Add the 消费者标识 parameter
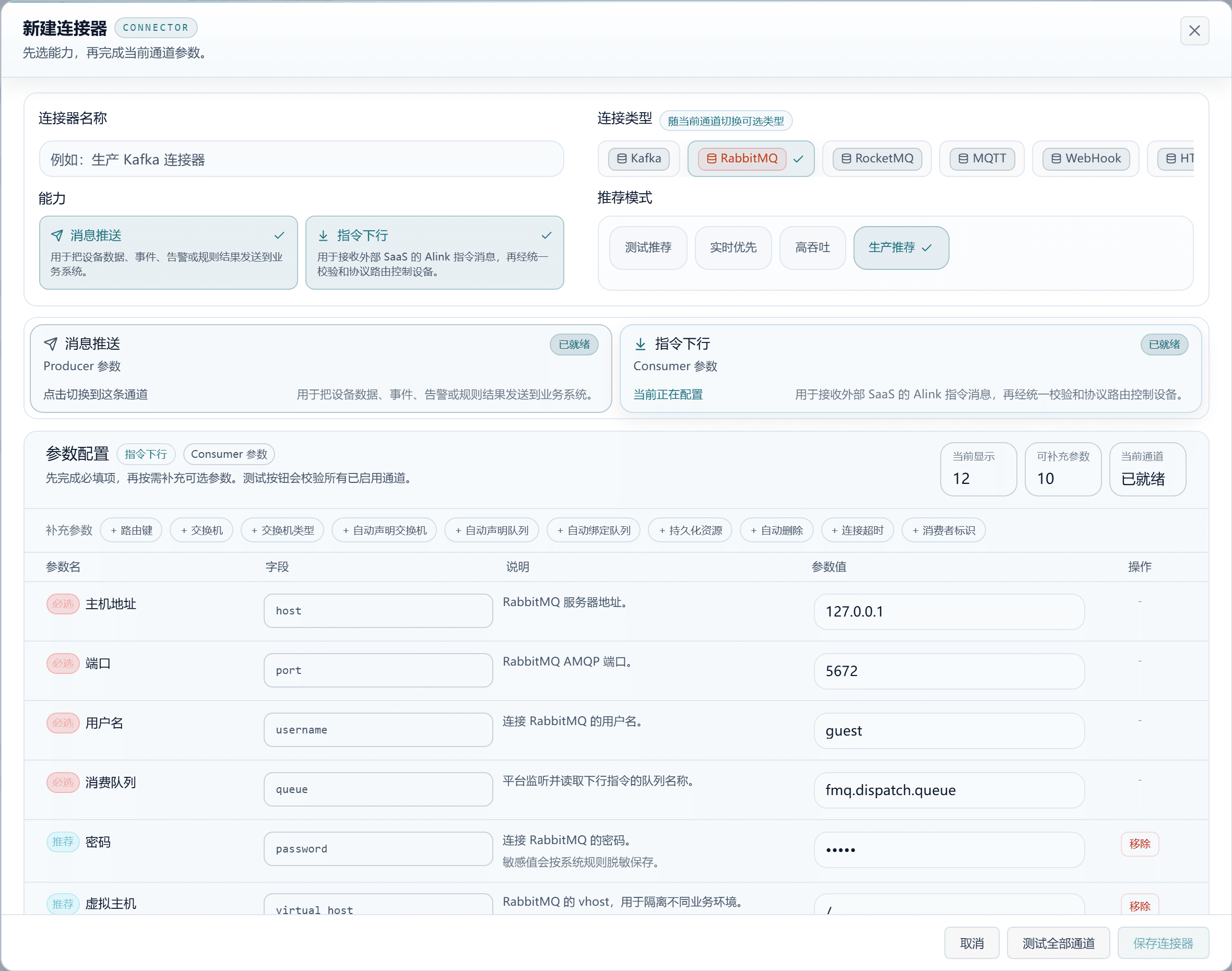The image size is (1232, 971). coord(944,530)
